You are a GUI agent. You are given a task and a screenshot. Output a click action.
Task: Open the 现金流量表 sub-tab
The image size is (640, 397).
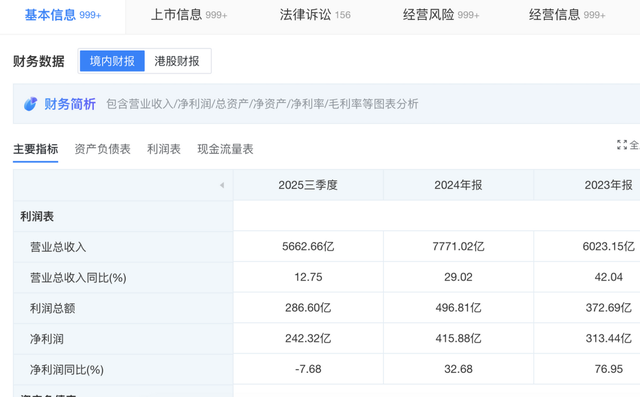(x=225, y=149)
